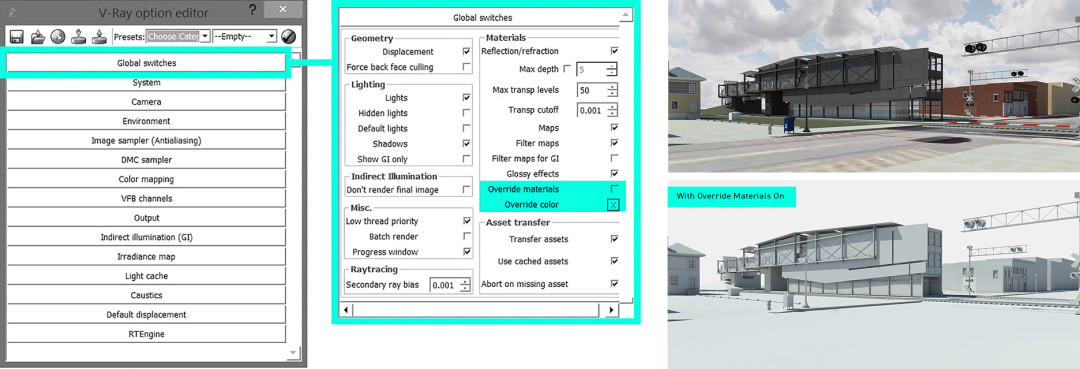The width and height of the screenshot is (1080, 369).
Task: Click the stamp icon with down arrow
Action: click(x=79, y=36)
